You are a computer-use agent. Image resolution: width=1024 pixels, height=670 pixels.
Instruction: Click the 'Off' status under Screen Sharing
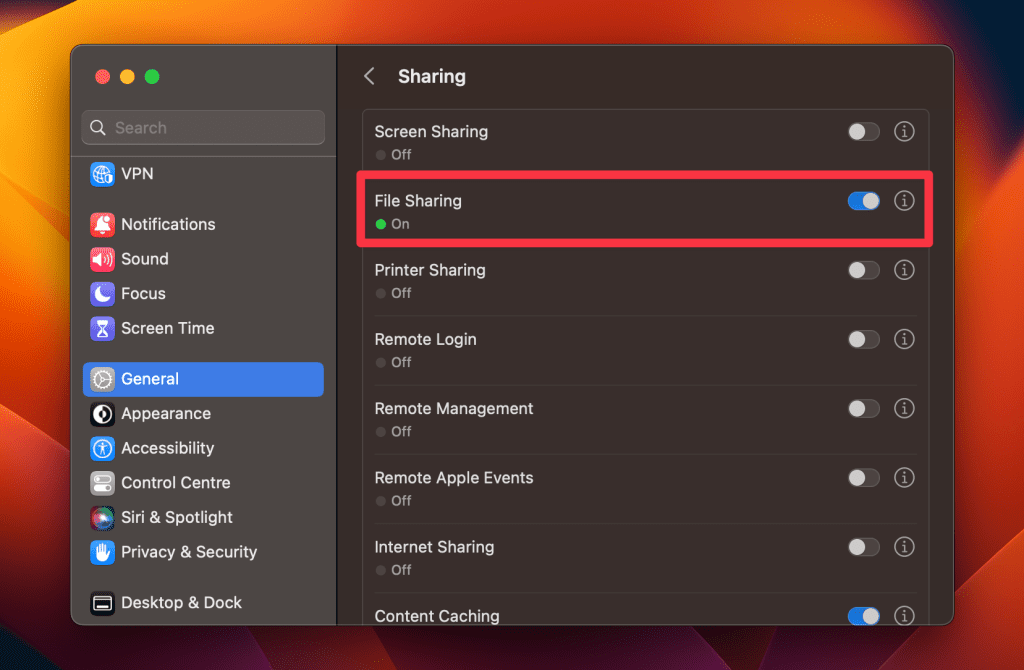[x=401, y=155]
